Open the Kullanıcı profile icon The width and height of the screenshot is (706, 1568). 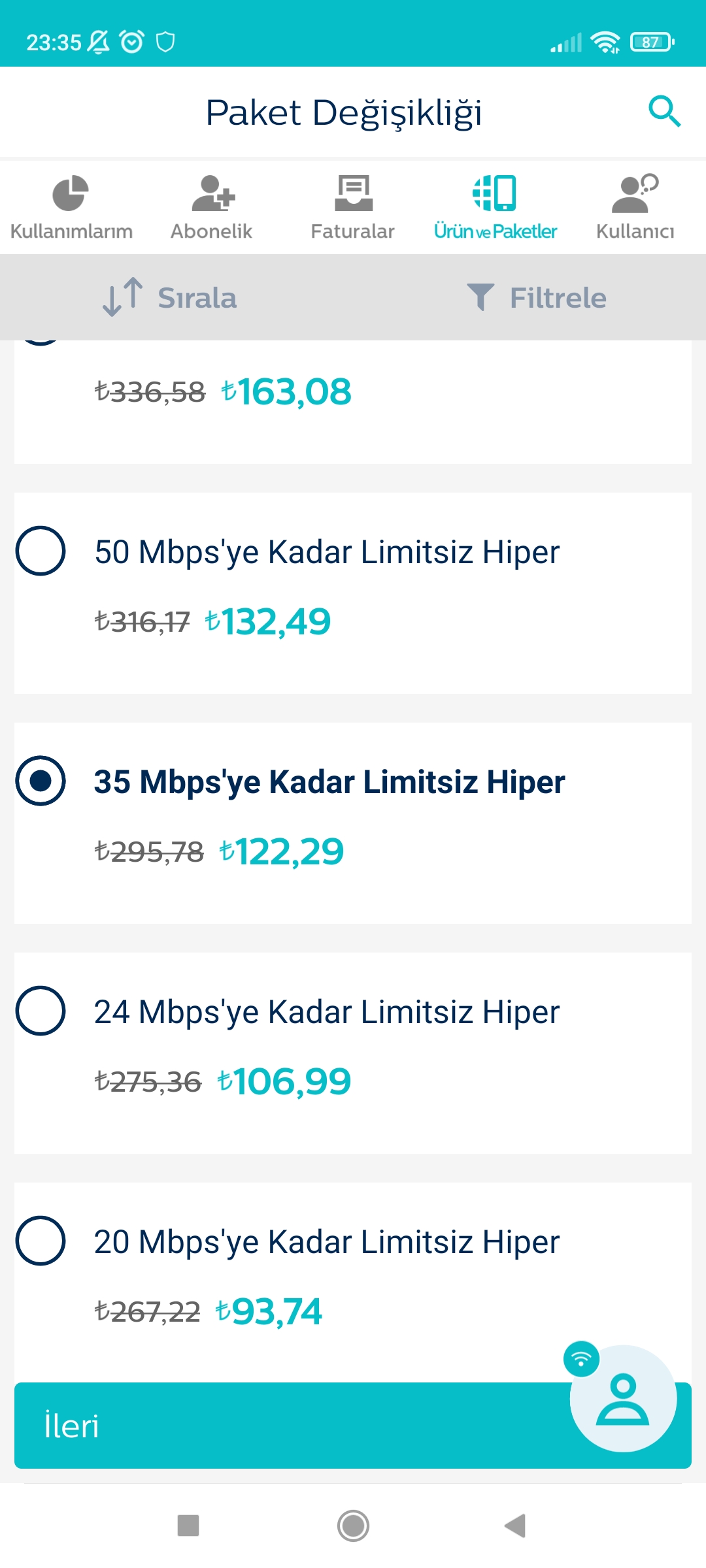[x=634, y=193]
